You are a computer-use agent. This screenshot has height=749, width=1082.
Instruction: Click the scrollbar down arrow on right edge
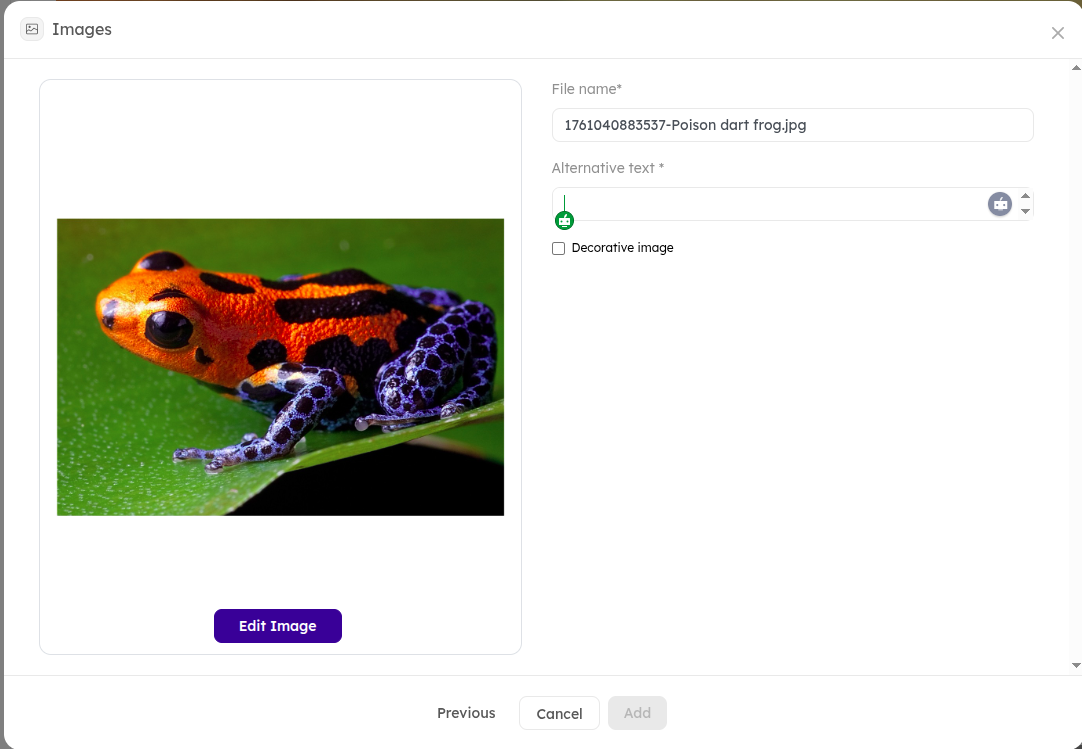[x=1076, y=665]
